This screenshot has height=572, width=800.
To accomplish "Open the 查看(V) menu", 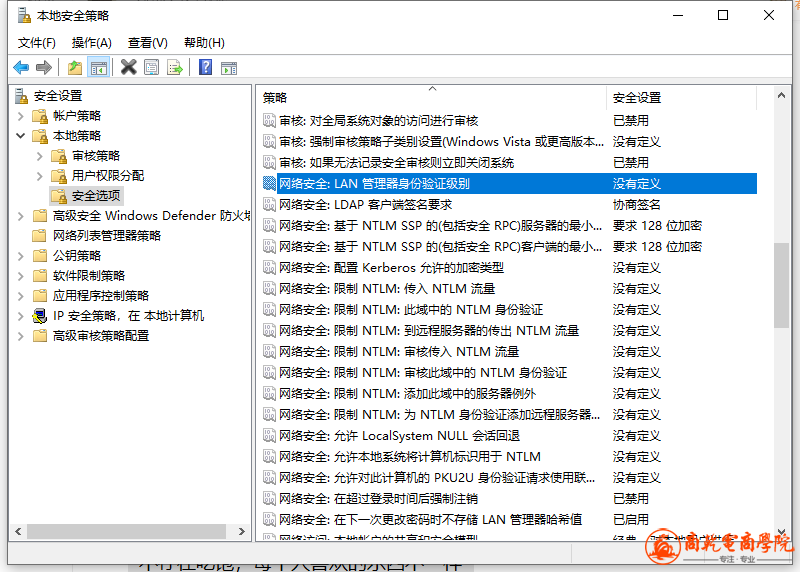I will (x=147, y=43).
